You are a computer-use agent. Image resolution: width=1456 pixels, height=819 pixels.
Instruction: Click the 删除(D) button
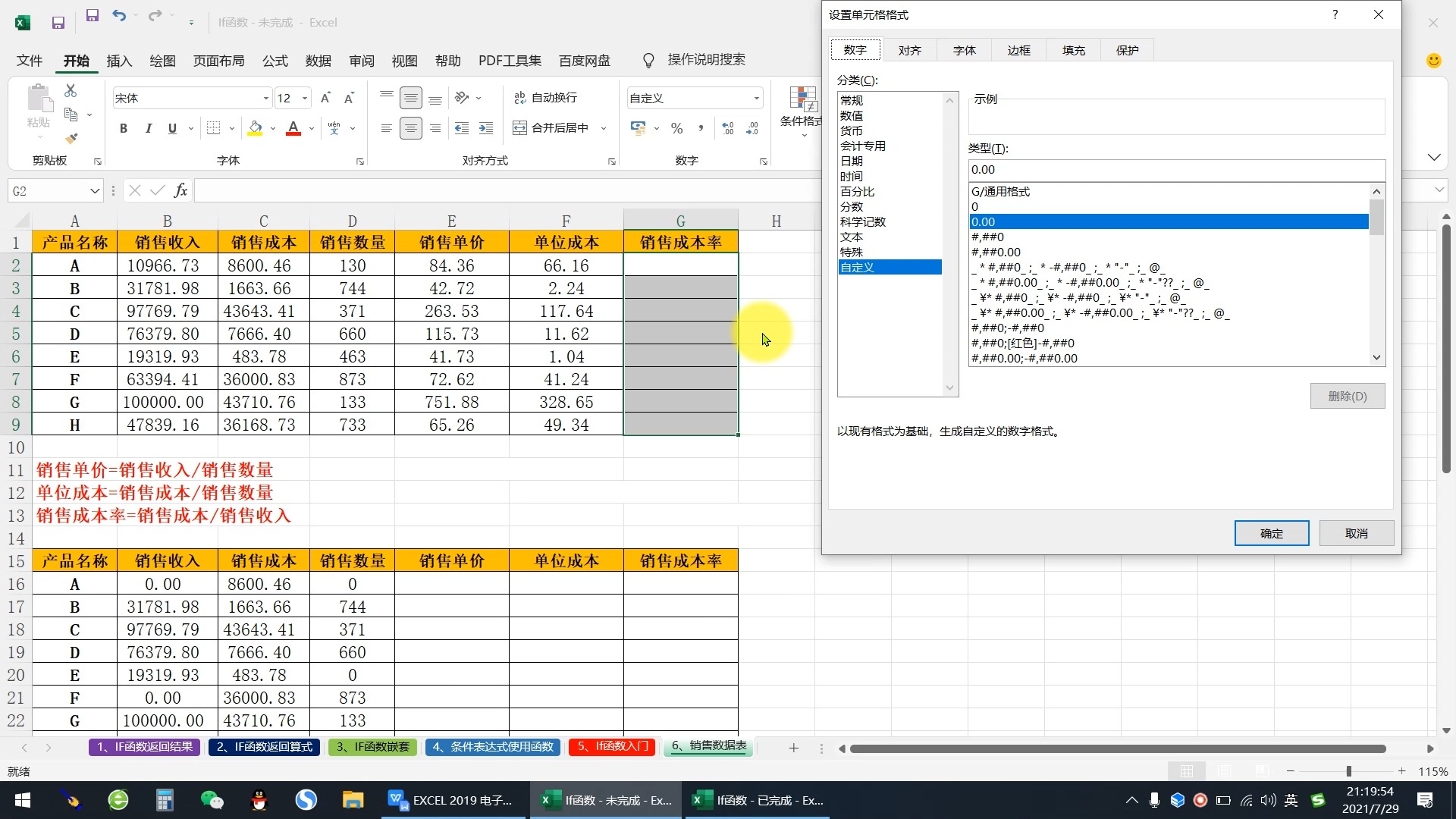click(1347, 395)
